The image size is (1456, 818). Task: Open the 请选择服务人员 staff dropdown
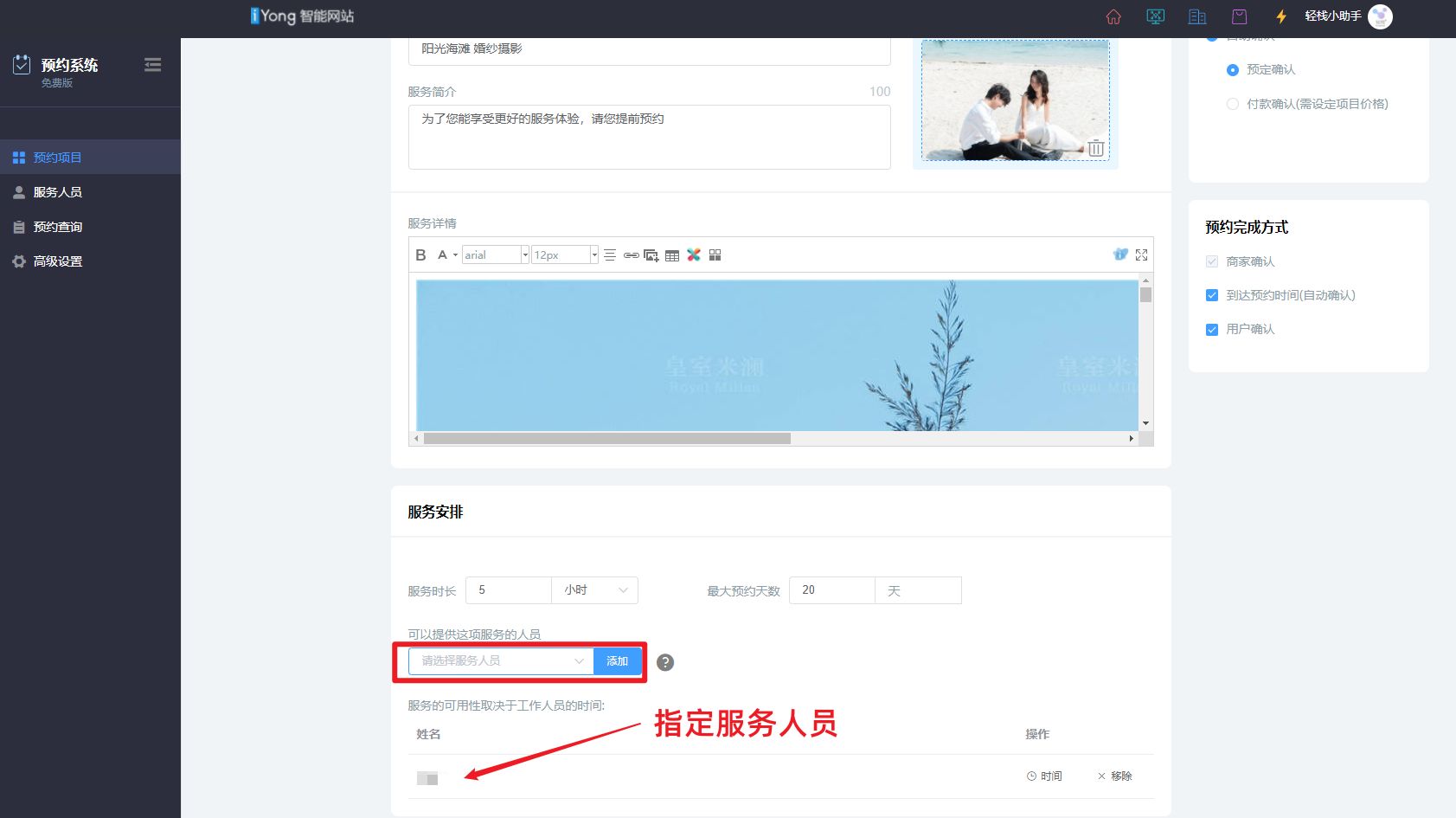coord(502,660)
